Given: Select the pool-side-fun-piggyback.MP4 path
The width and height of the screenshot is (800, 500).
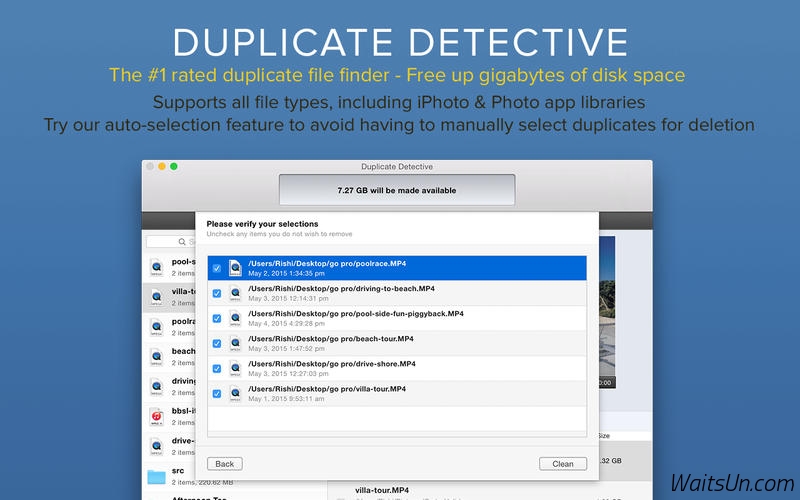Looking at the screenshot, I should 356,314.
